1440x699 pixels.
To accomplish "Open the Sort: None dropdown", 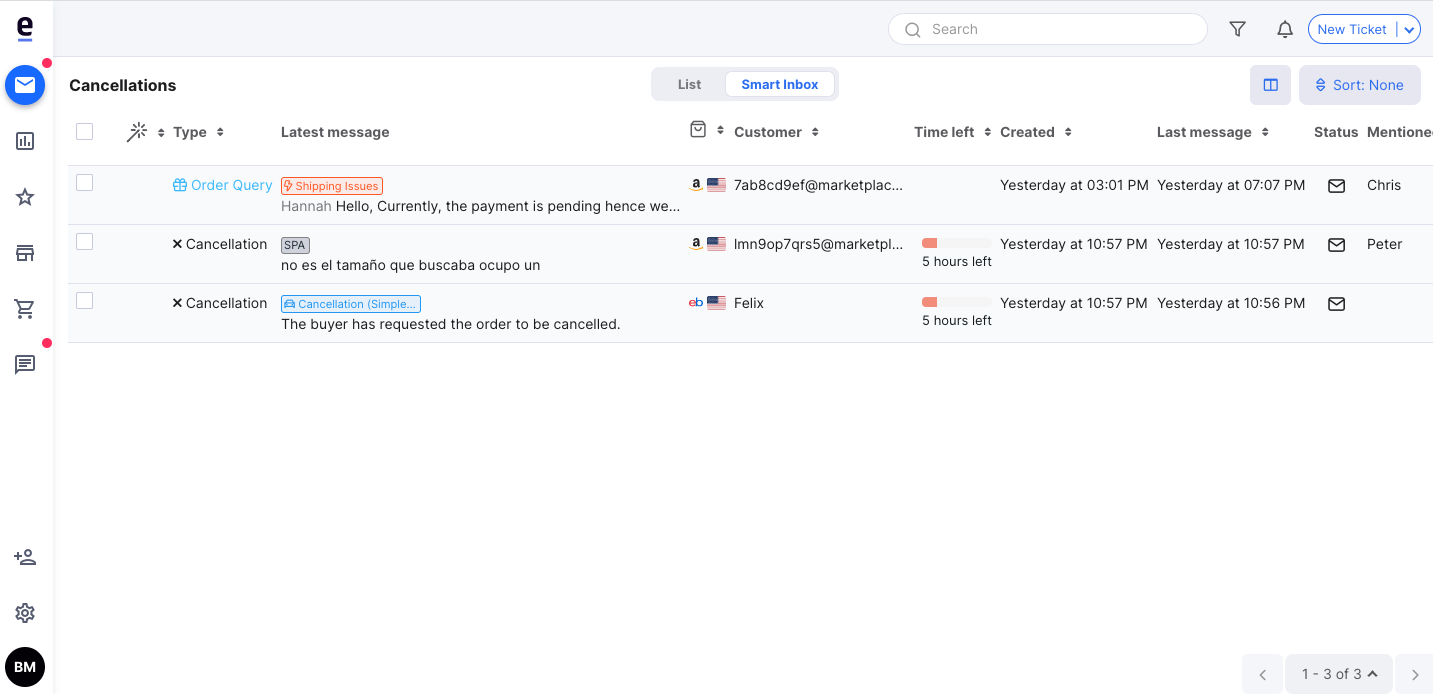I will coord(1359,85).
